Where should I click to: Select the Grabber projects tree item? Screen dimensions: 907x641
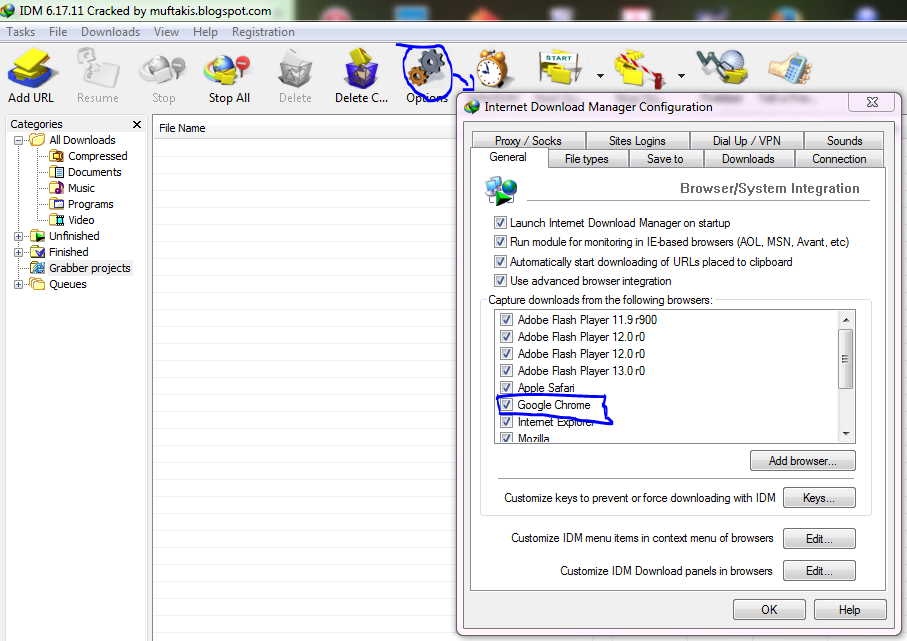tap(90, 268)
